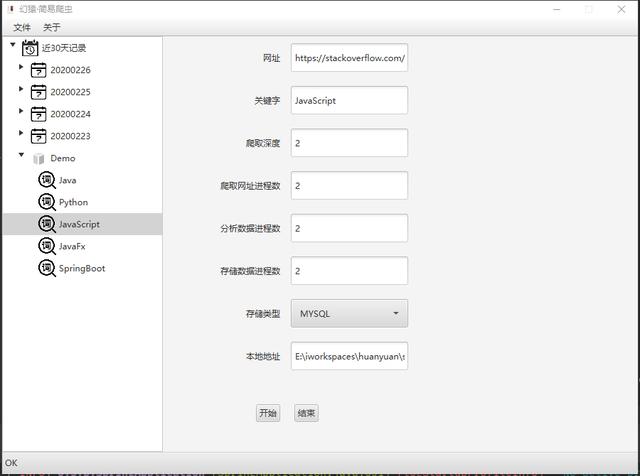Focus the 关键字 input with JavaScript
Screen dimensions: 640x476
349,100
